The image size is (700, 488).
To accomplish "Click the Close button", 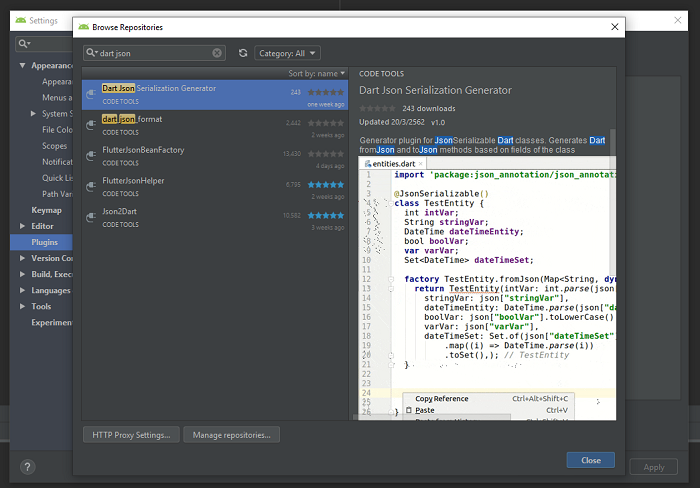I will click(591, 460).
